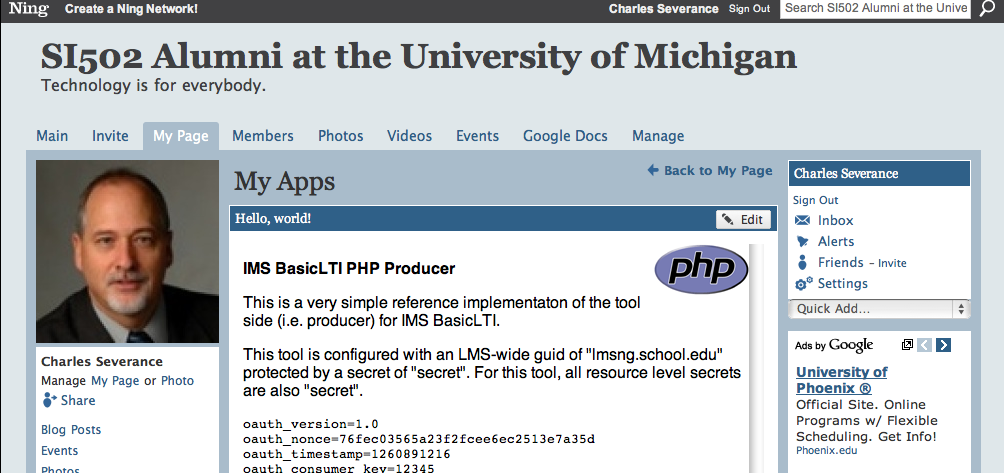Click Edit on Hello, world! app
1004x473 pixels.
(x=743, y=220)
